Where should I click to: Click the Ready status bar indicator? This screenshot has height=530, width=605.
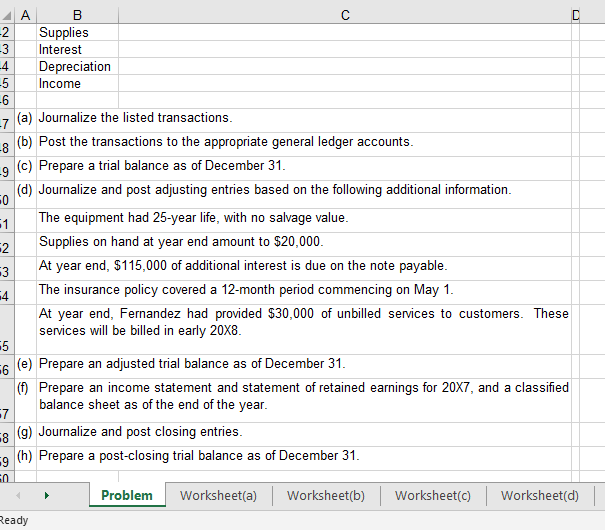coord(14,520)
